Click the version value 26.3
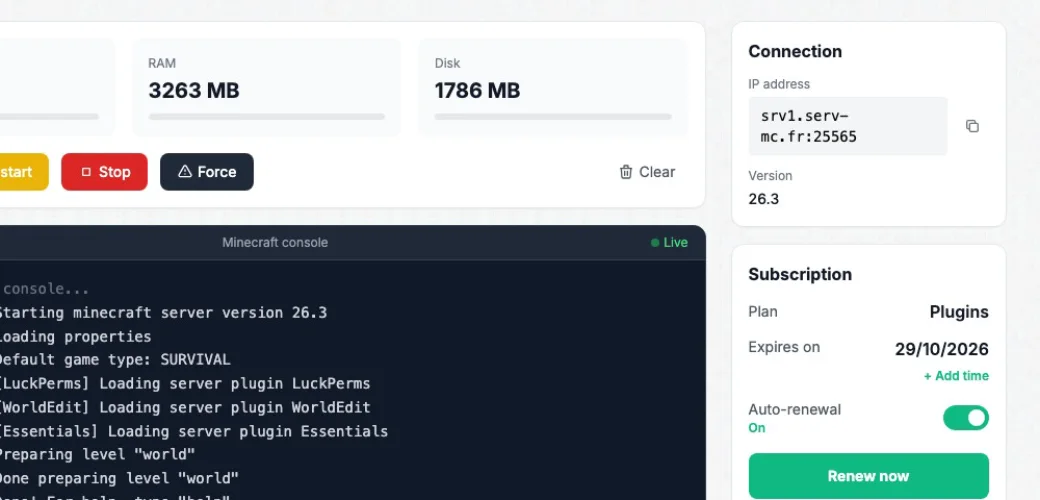The image size is (1040, 500). [763, 199]
